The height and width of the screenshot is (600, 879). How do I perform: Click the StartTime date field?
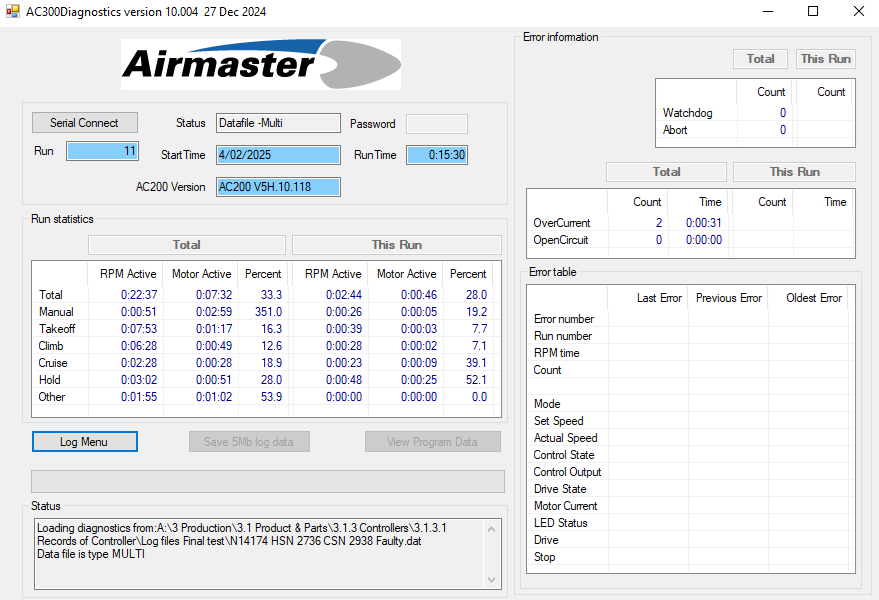tap(278, 155)
